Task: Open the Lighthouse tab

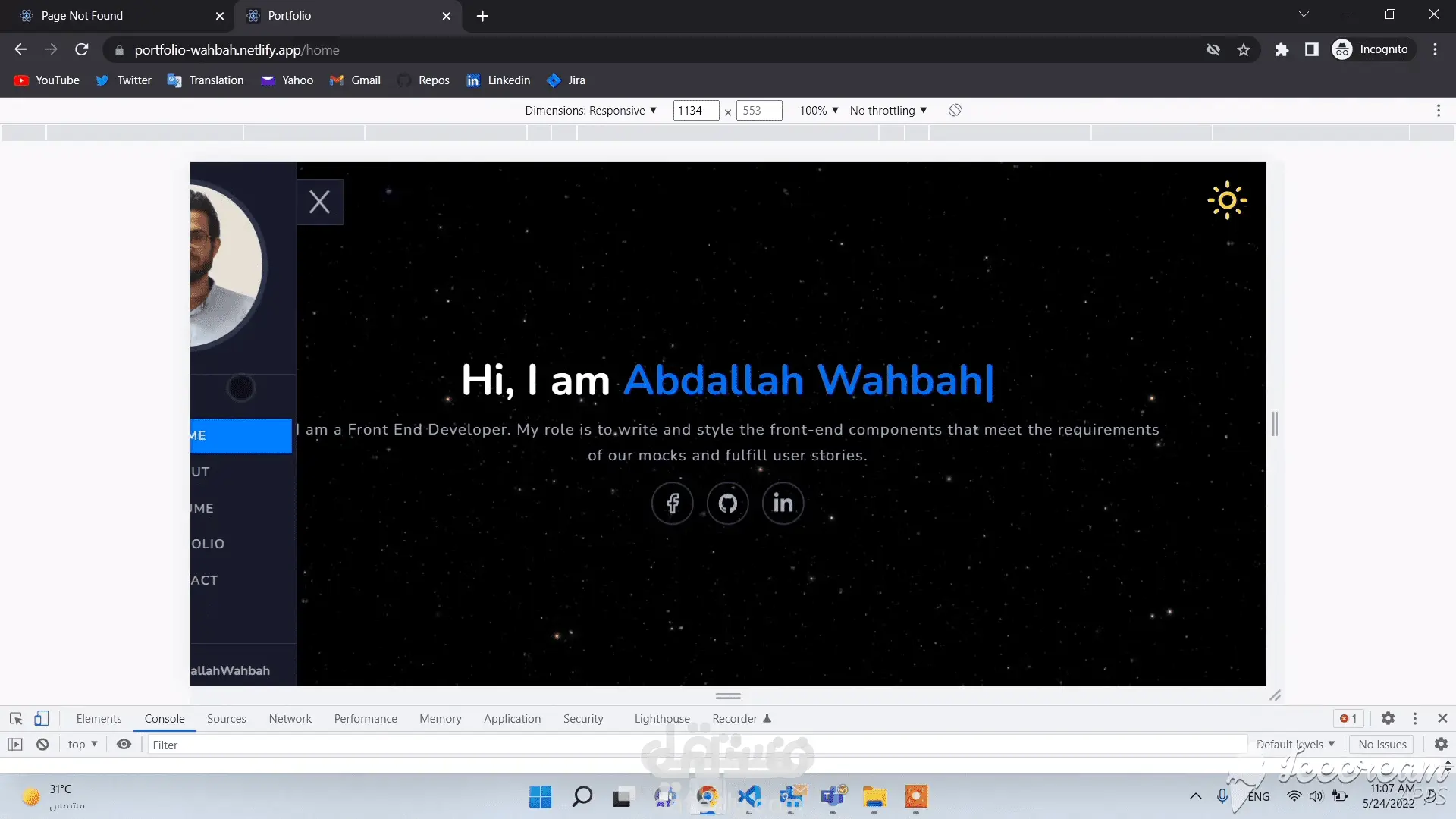Action: 661,719
